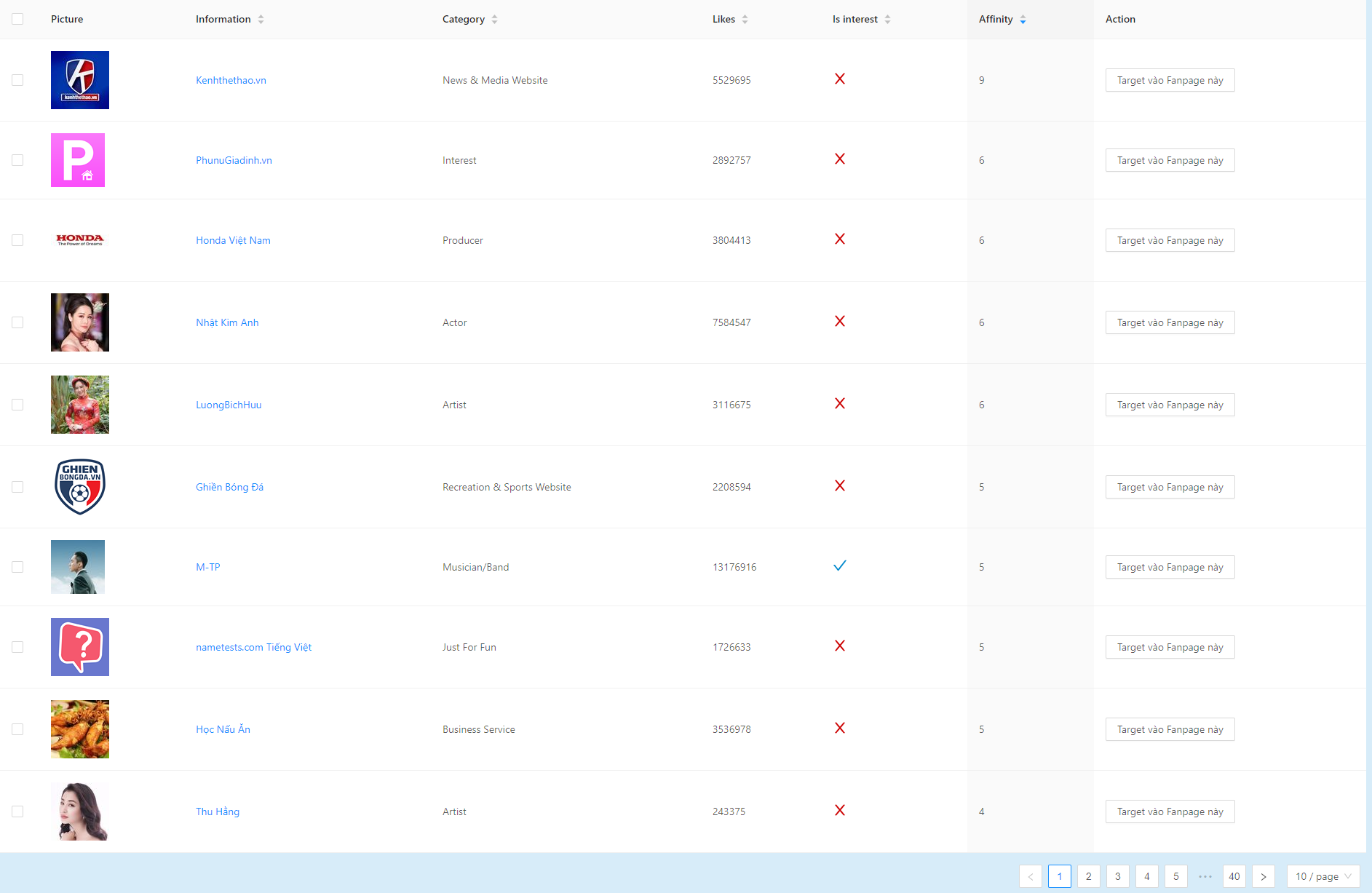
Task: Check the Nhật Kim Anh row checkbox
Action: 17,322
